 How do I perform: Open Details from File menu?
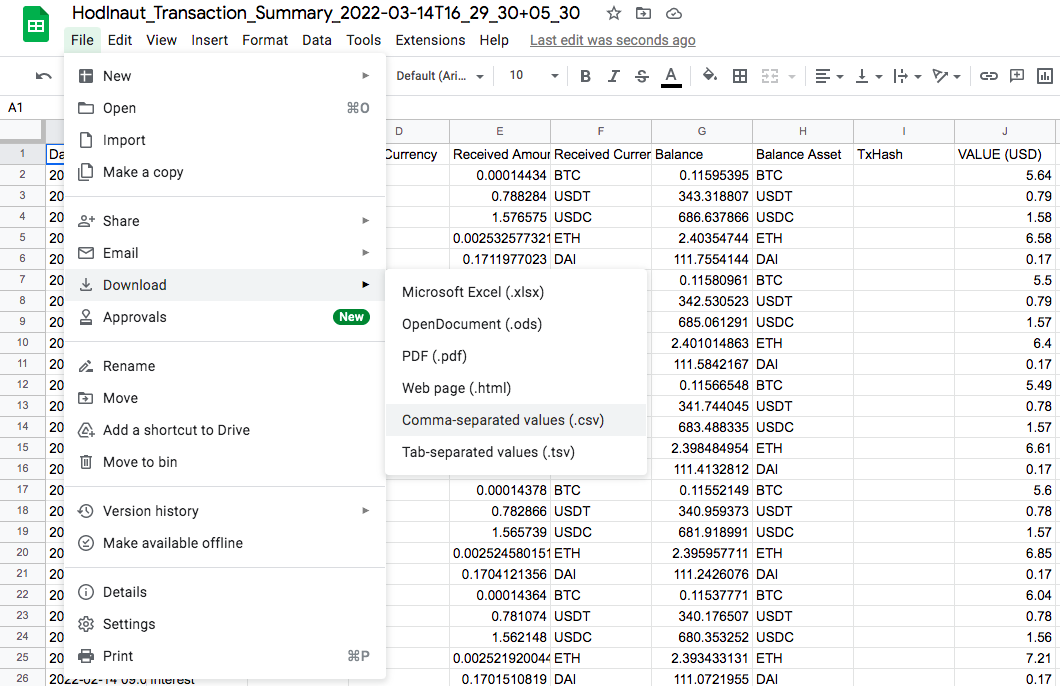coord(225,592)
